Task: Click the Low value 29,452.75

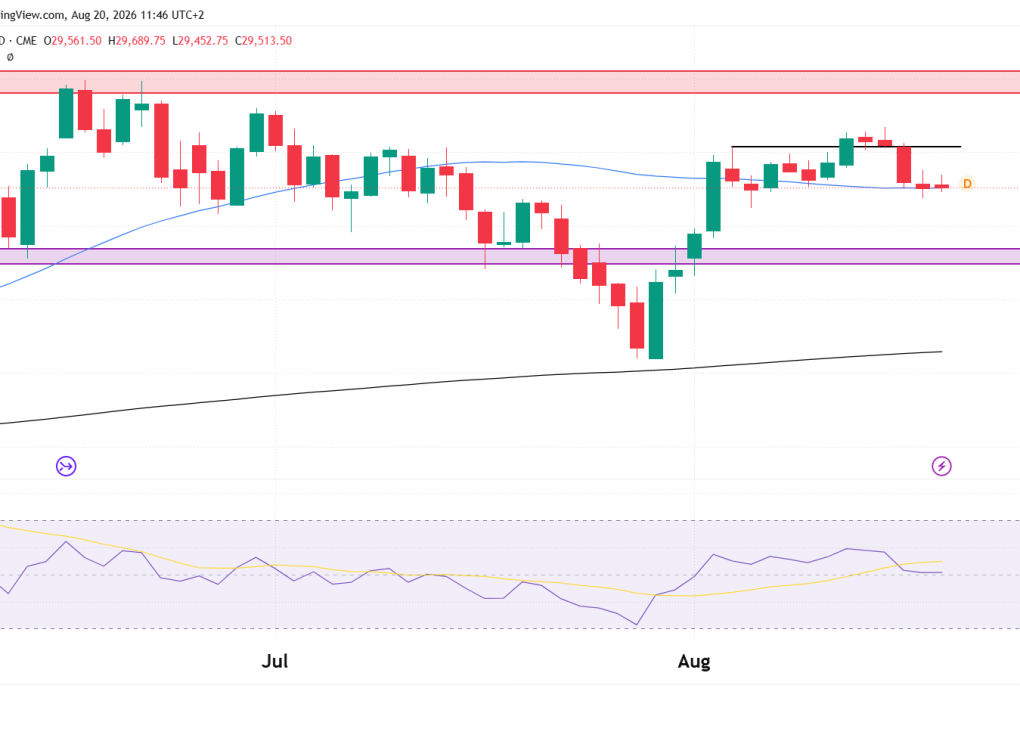Action: coord(203,40)
